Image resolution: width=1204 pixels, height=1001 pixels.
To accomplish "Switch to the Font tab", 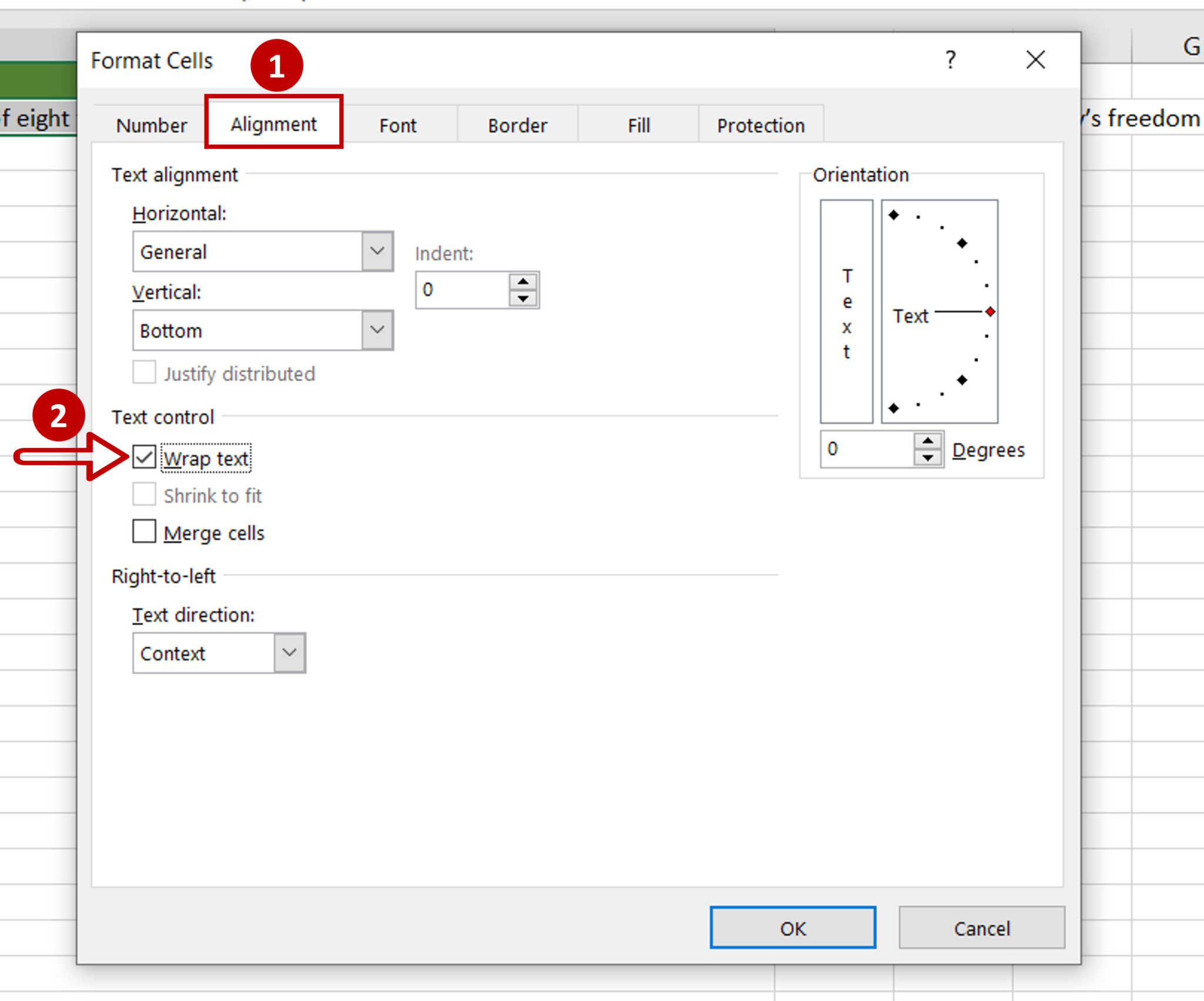I will pyautogui.click(x=399, y=124).
